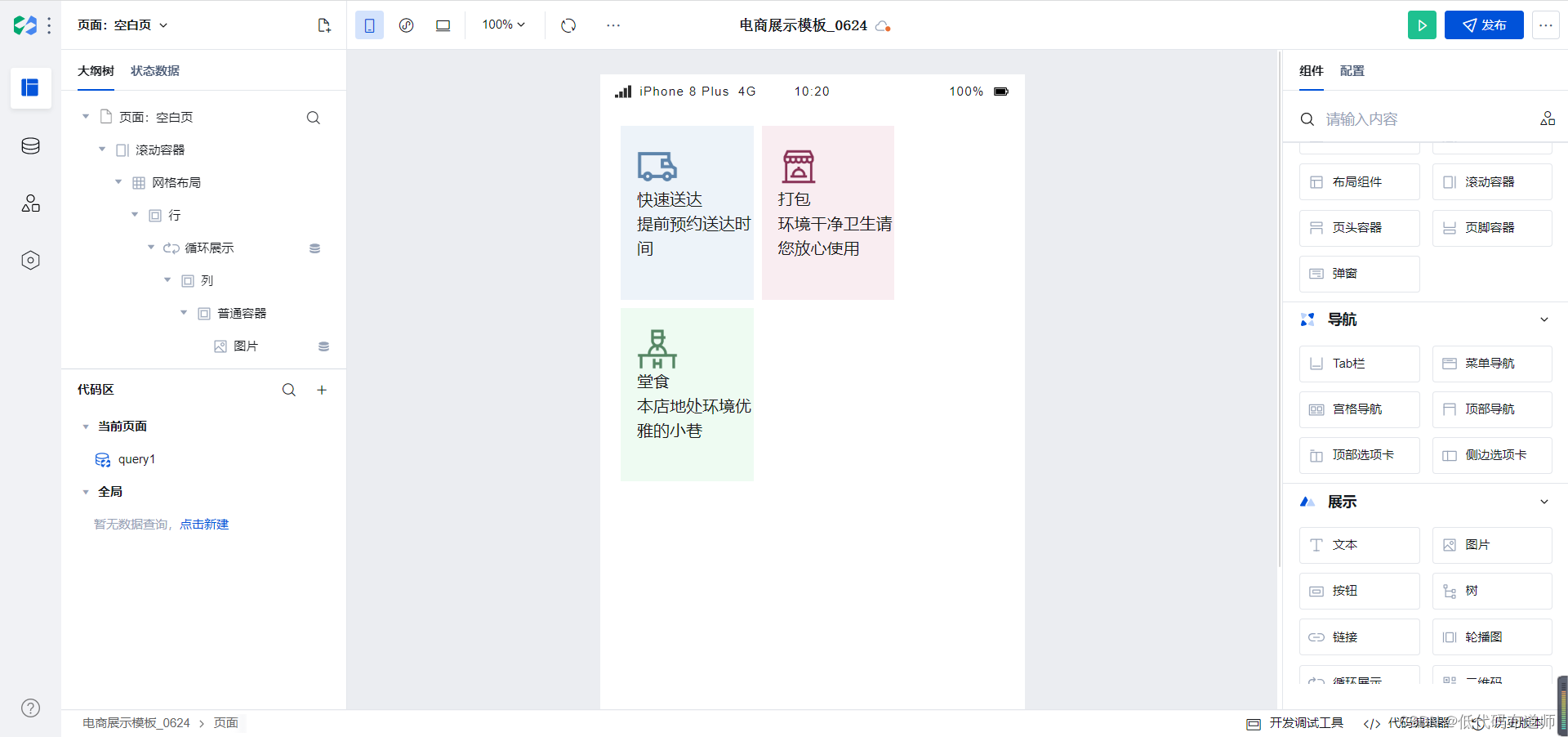Click data binding icon on 循环展示 row
1568x737 pixels.
pyautogui.click(x=314, y=248)
